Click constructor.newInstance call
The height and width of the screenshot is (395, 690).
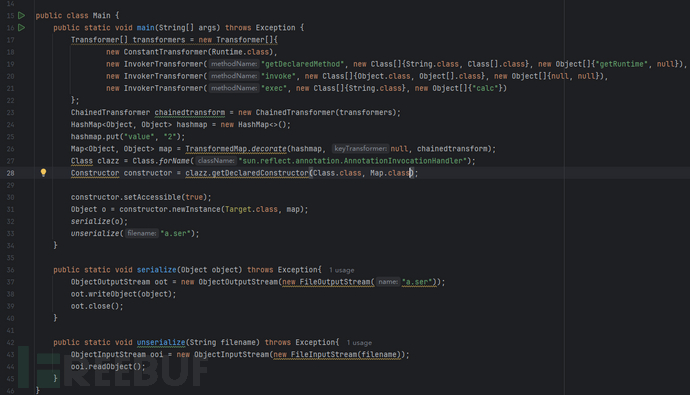170,209
